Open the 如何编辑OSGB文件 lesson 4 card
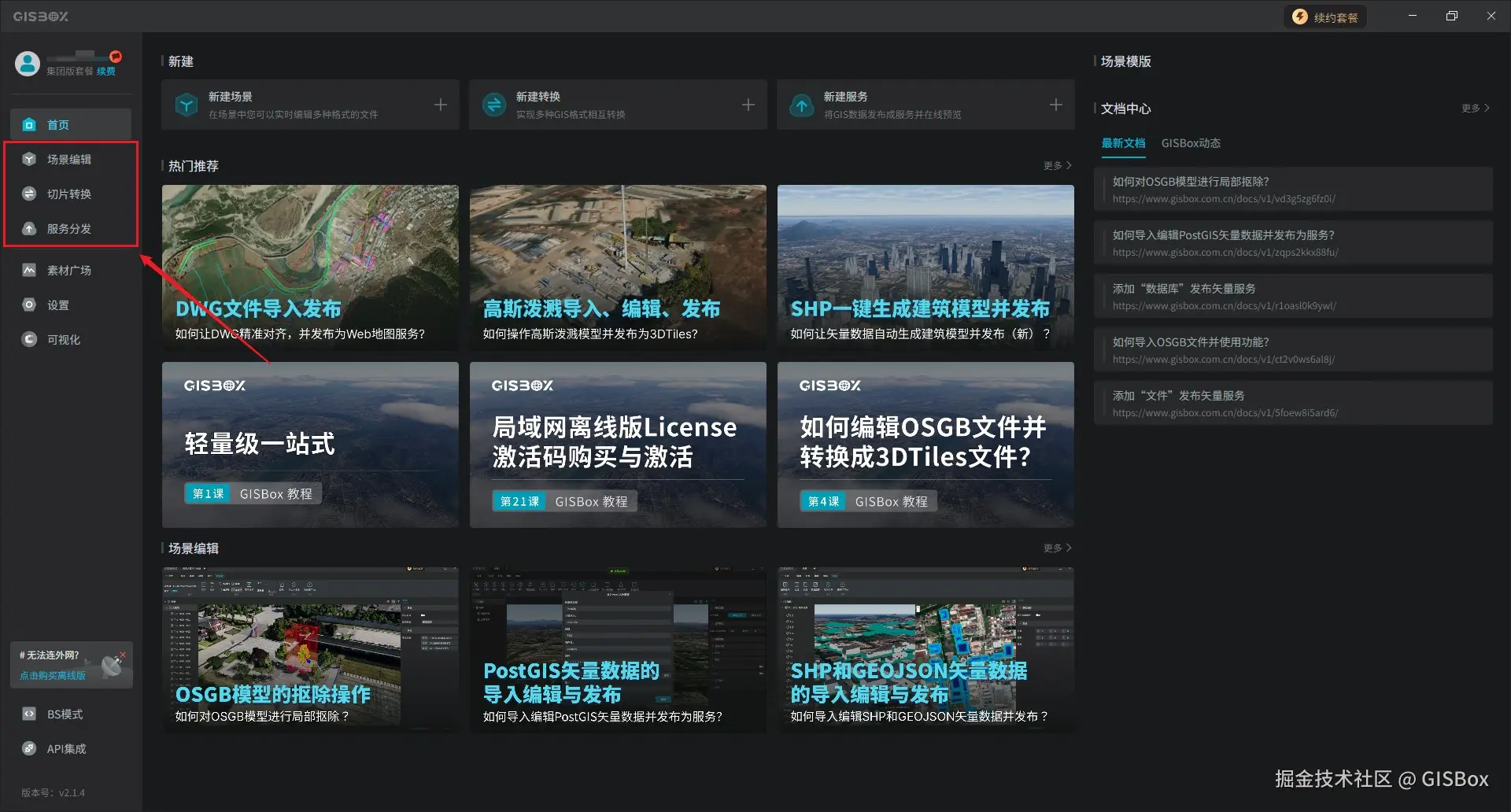 point(925,445)
